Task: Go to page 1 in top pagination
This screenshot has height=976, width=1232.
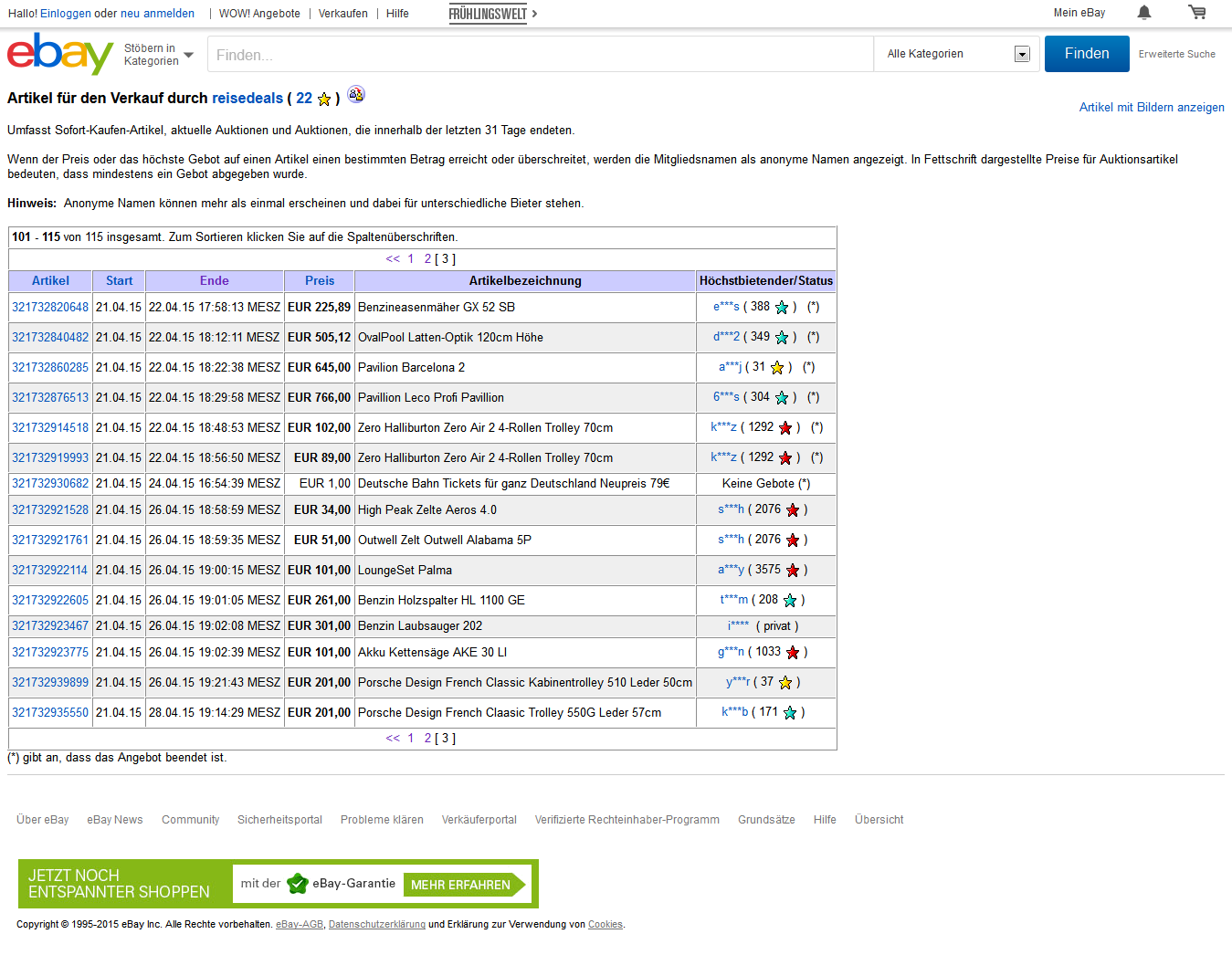Action: pyautogui.click(x=411, y=258)
